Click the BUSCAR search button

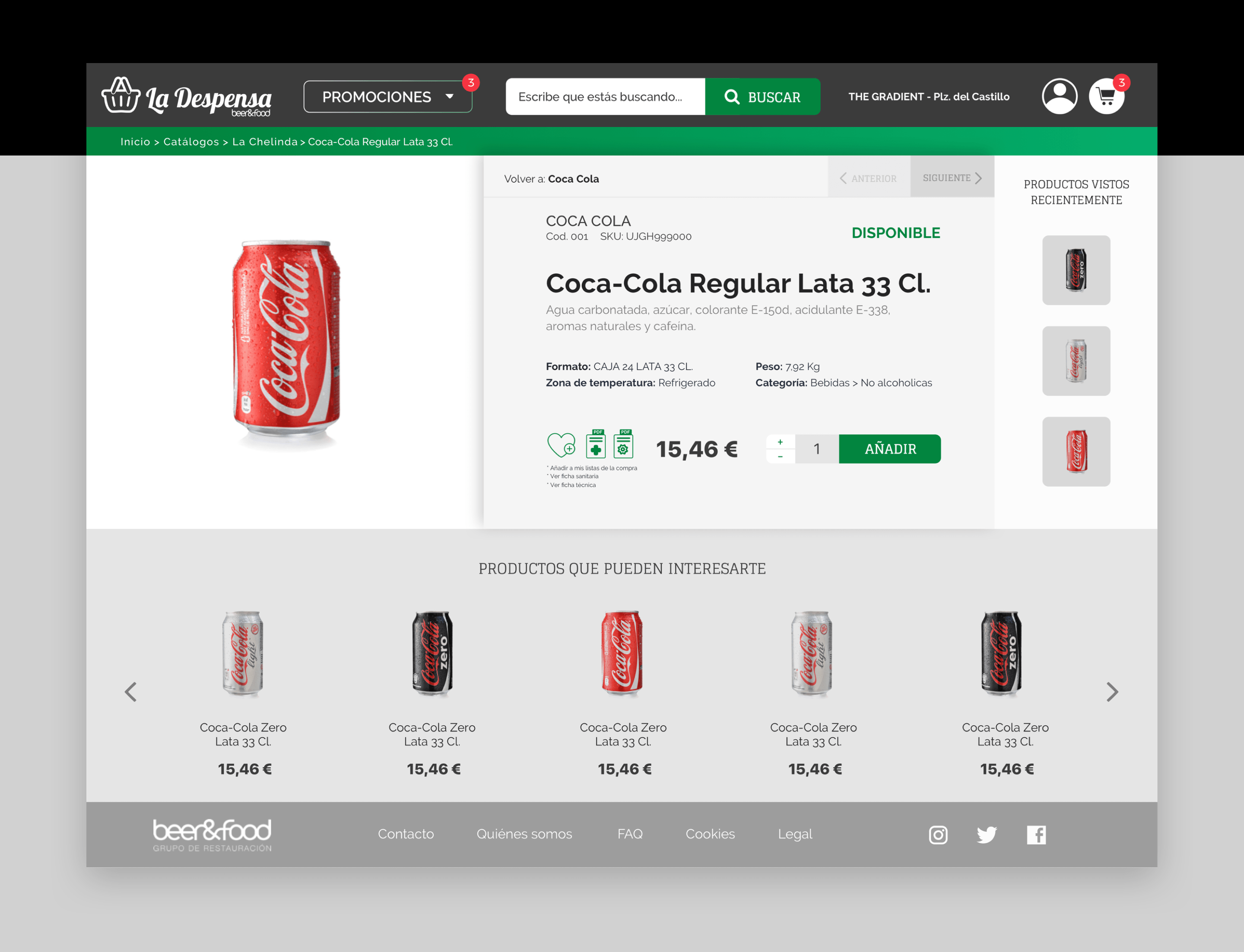762,97
